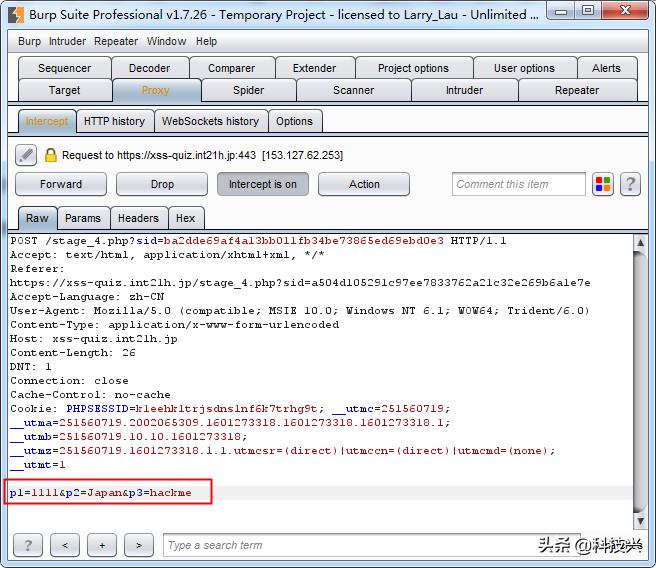Open the Repeater menu in menu bar
The height and width of the screenshot is (568, 656).
[116, 41]
